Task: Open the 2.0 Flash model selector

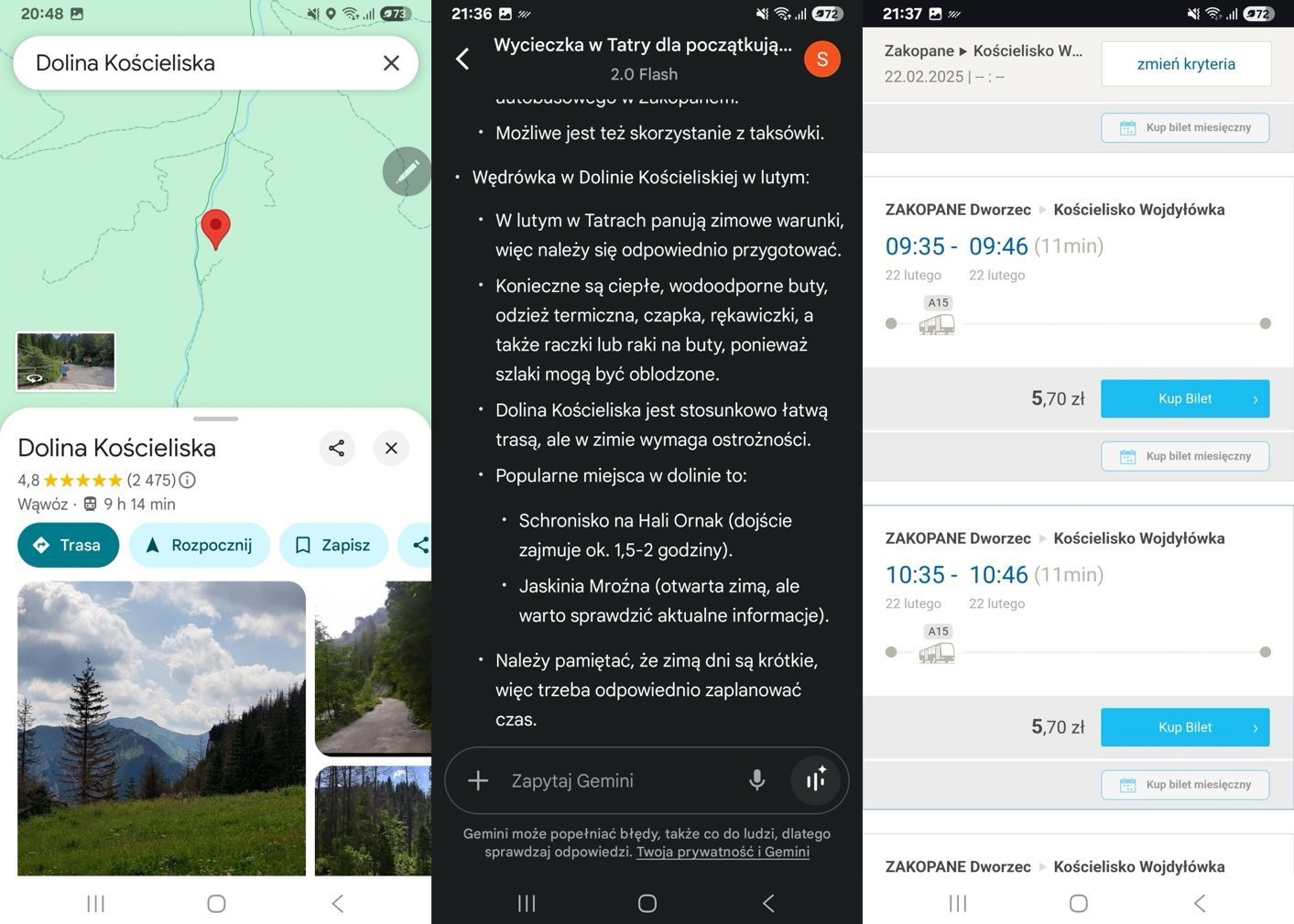Action: (644, 74)
